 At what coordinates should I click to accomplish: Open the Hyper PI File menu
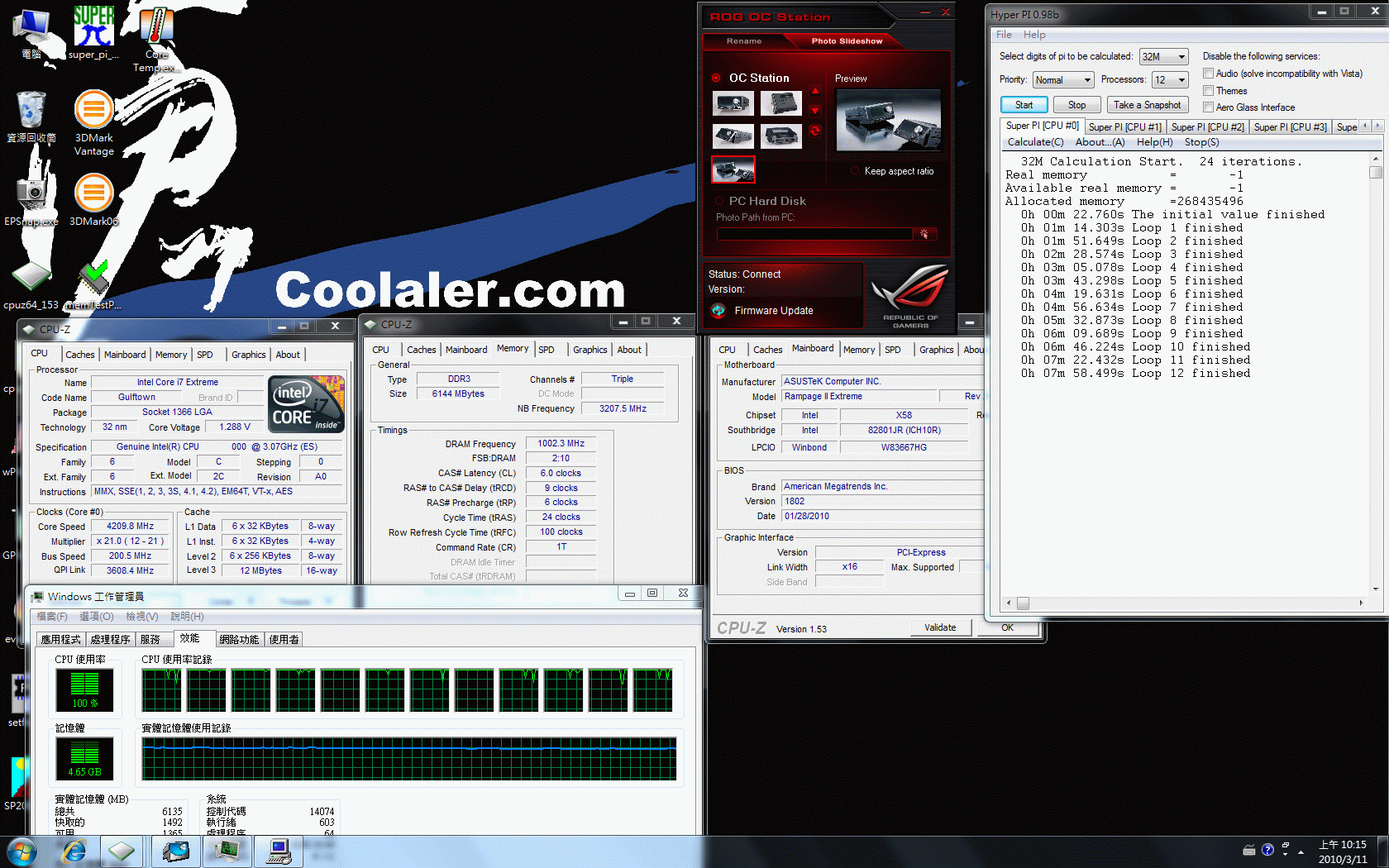(1004, 35)
